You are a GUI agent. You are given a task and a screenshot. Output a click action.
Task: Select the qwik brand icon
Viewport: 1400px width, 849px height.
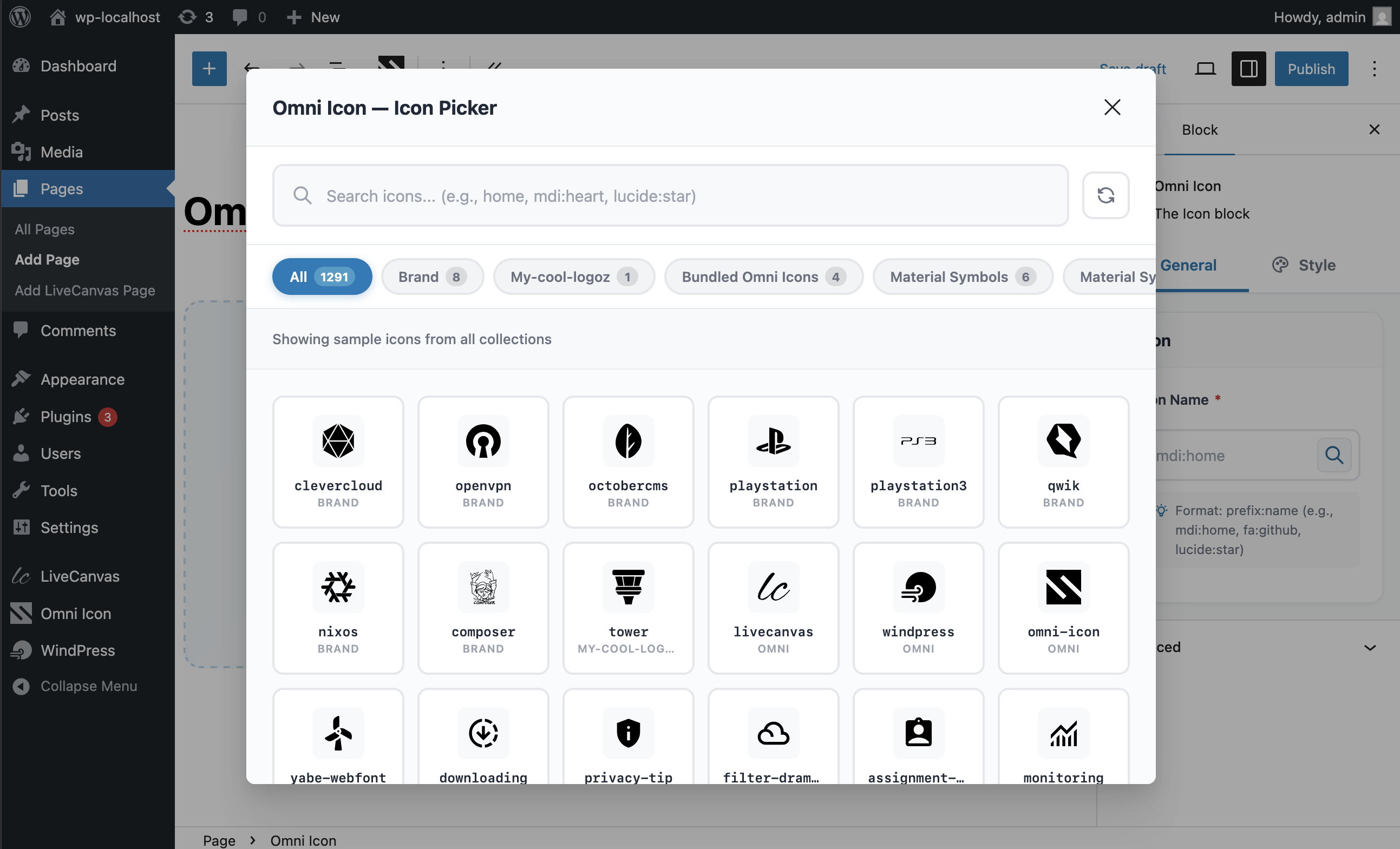(1063, 462)
